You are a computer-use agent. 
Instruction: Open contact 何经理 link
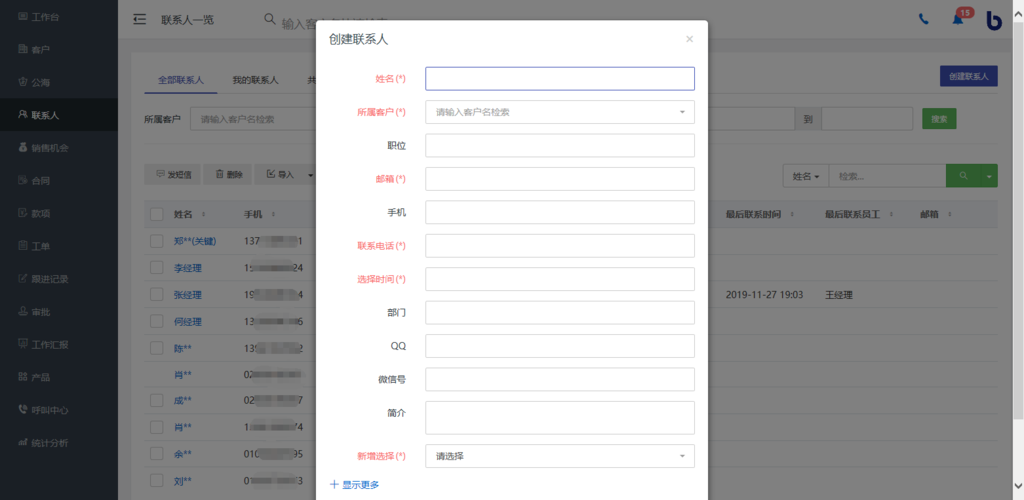tap(187, 322)
